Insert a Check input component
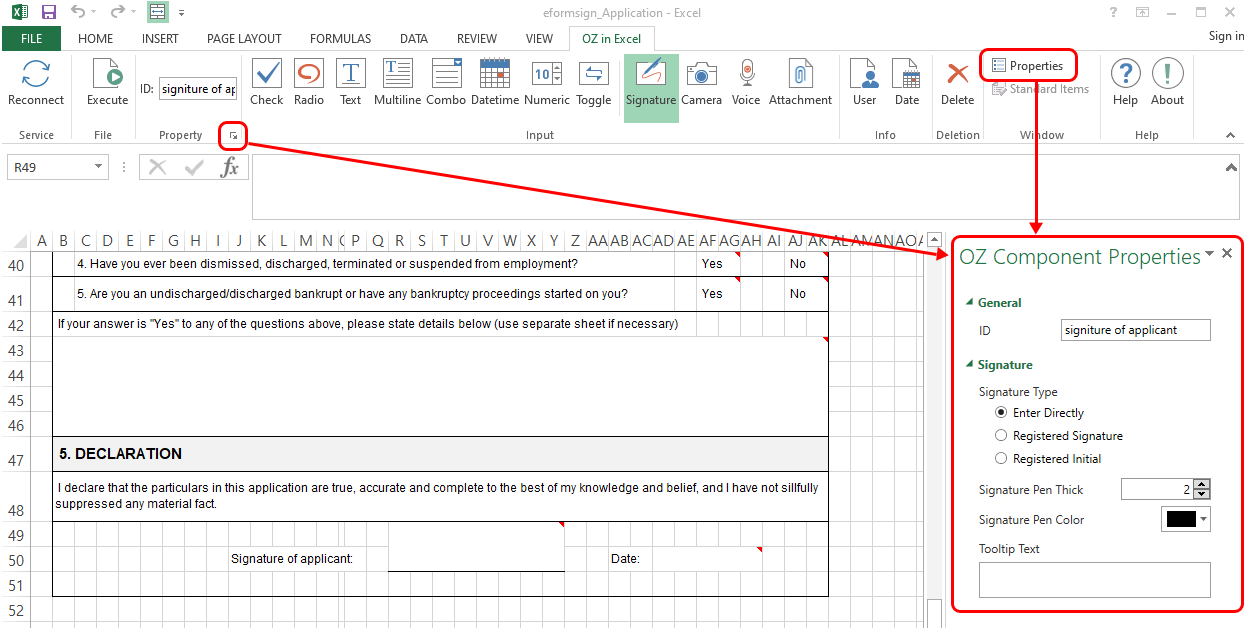Screen dimensions: 1244x628 click(267, 83)
